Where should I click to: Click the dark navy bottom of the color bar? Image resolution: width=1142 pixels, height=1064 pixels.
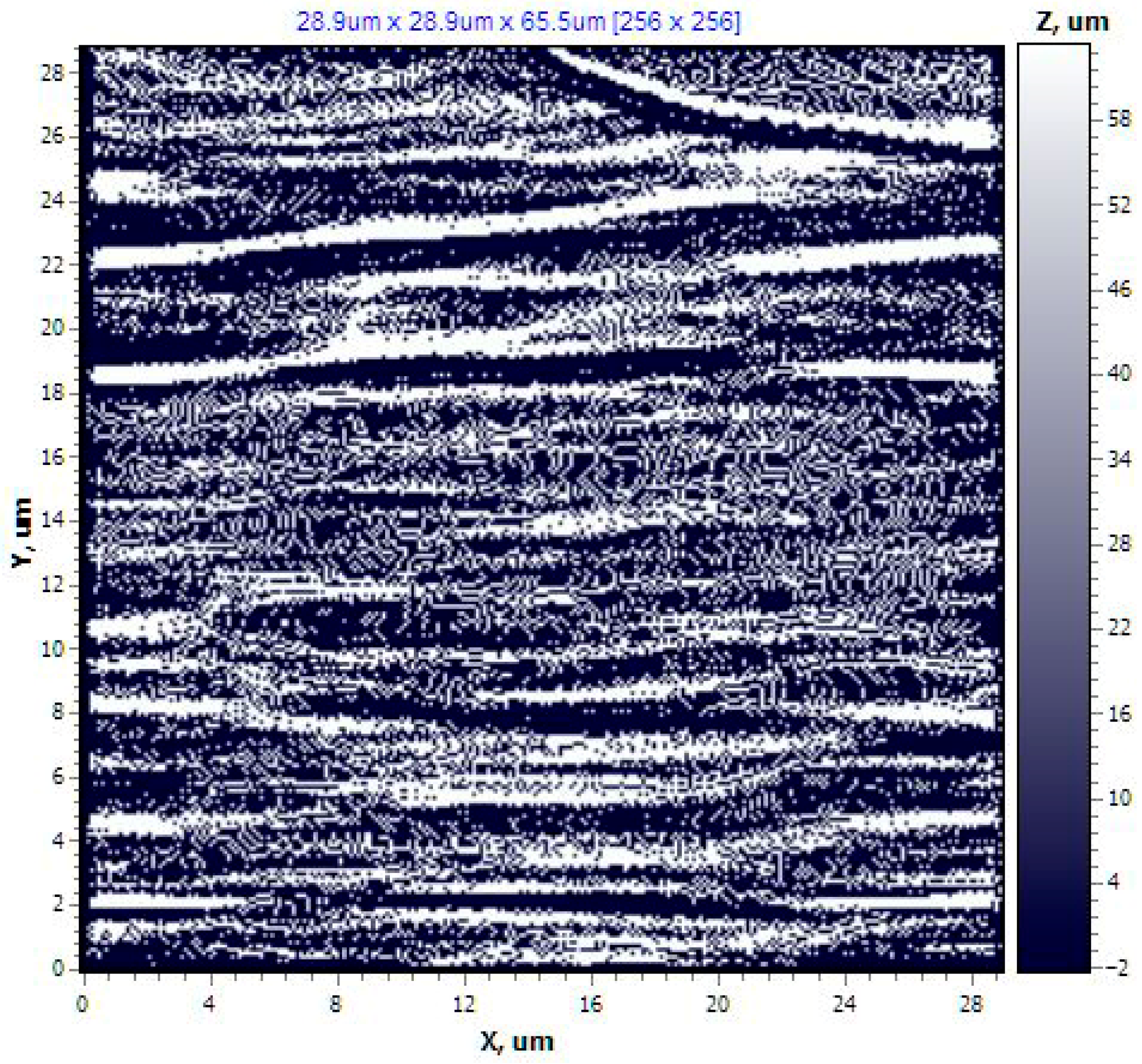coord(1054,954)
